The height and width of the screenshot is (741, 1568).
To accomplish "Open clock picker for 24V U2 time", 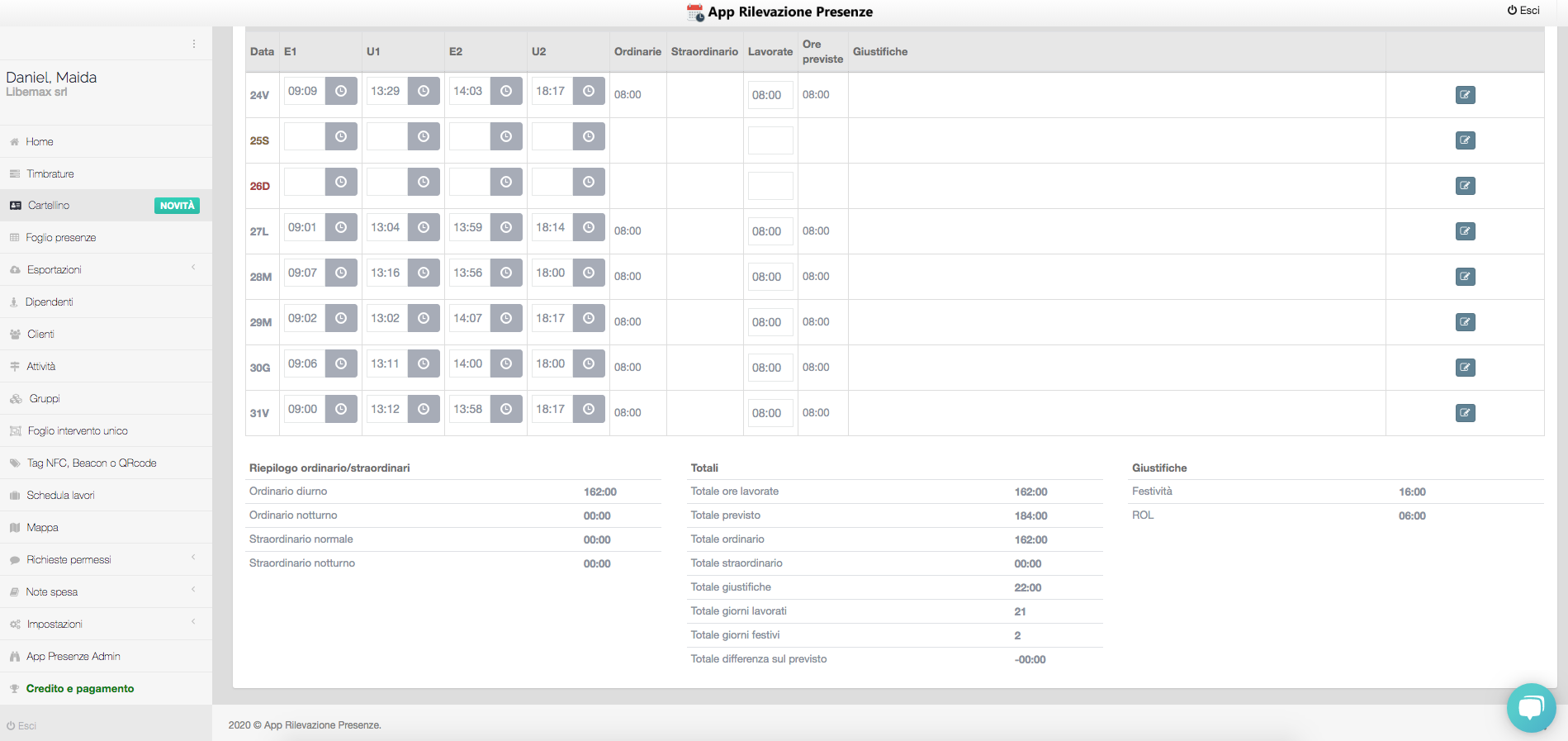I will pyautogui.click(x=589, y=91).
